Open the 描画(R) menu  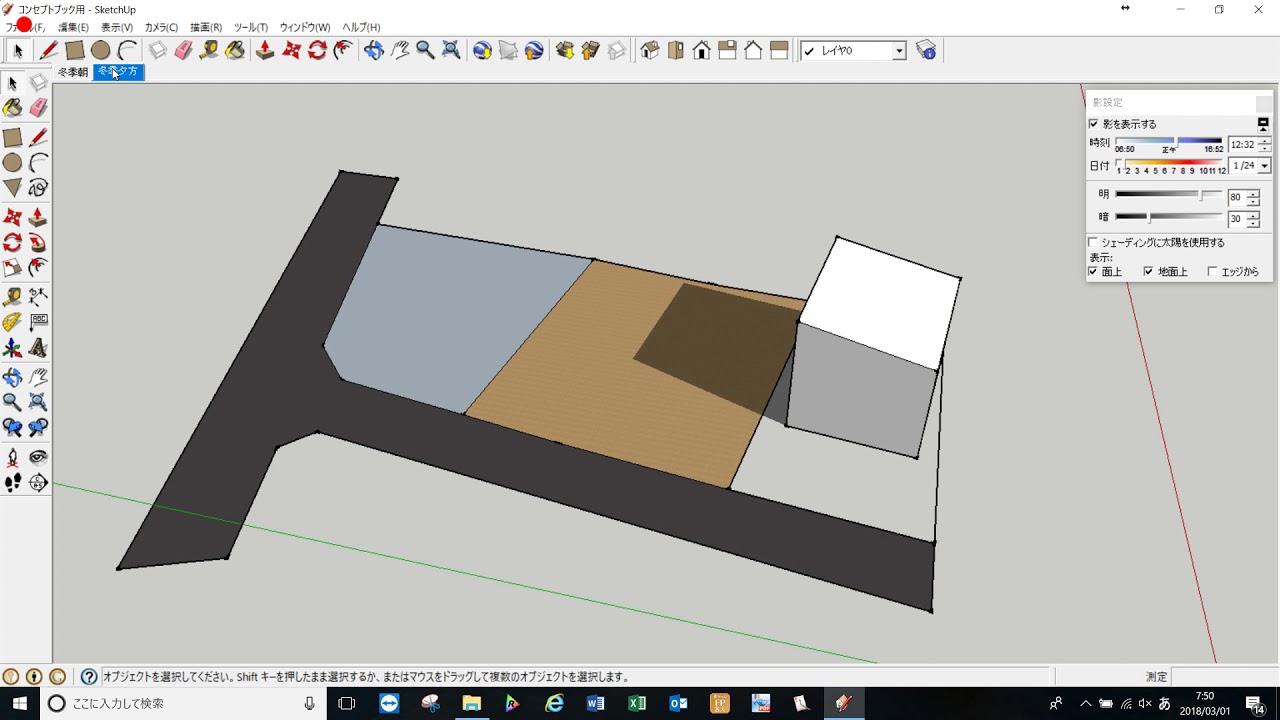[x=206, y=27]
